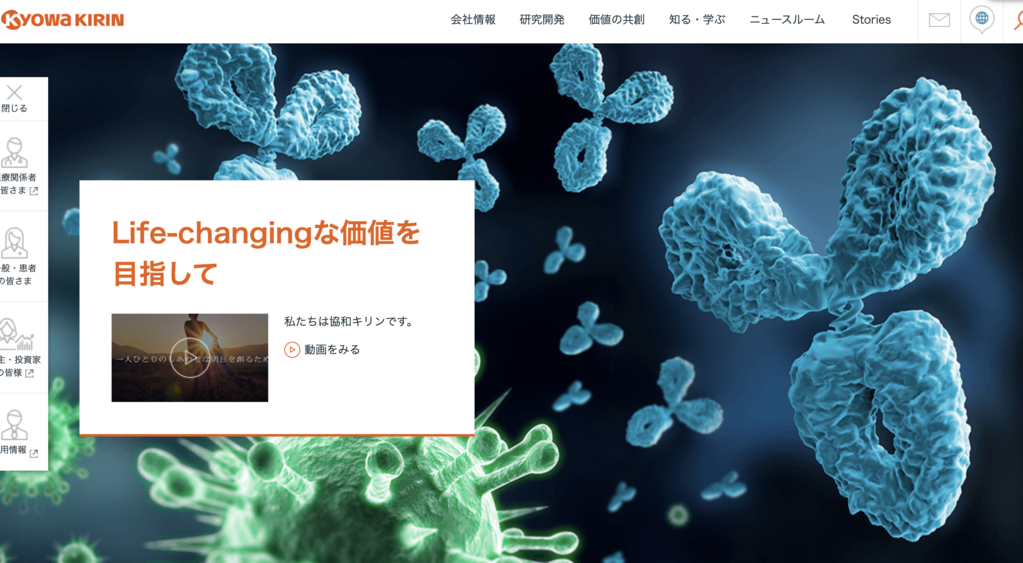Click the 動画をみる link text

(332, 350)
